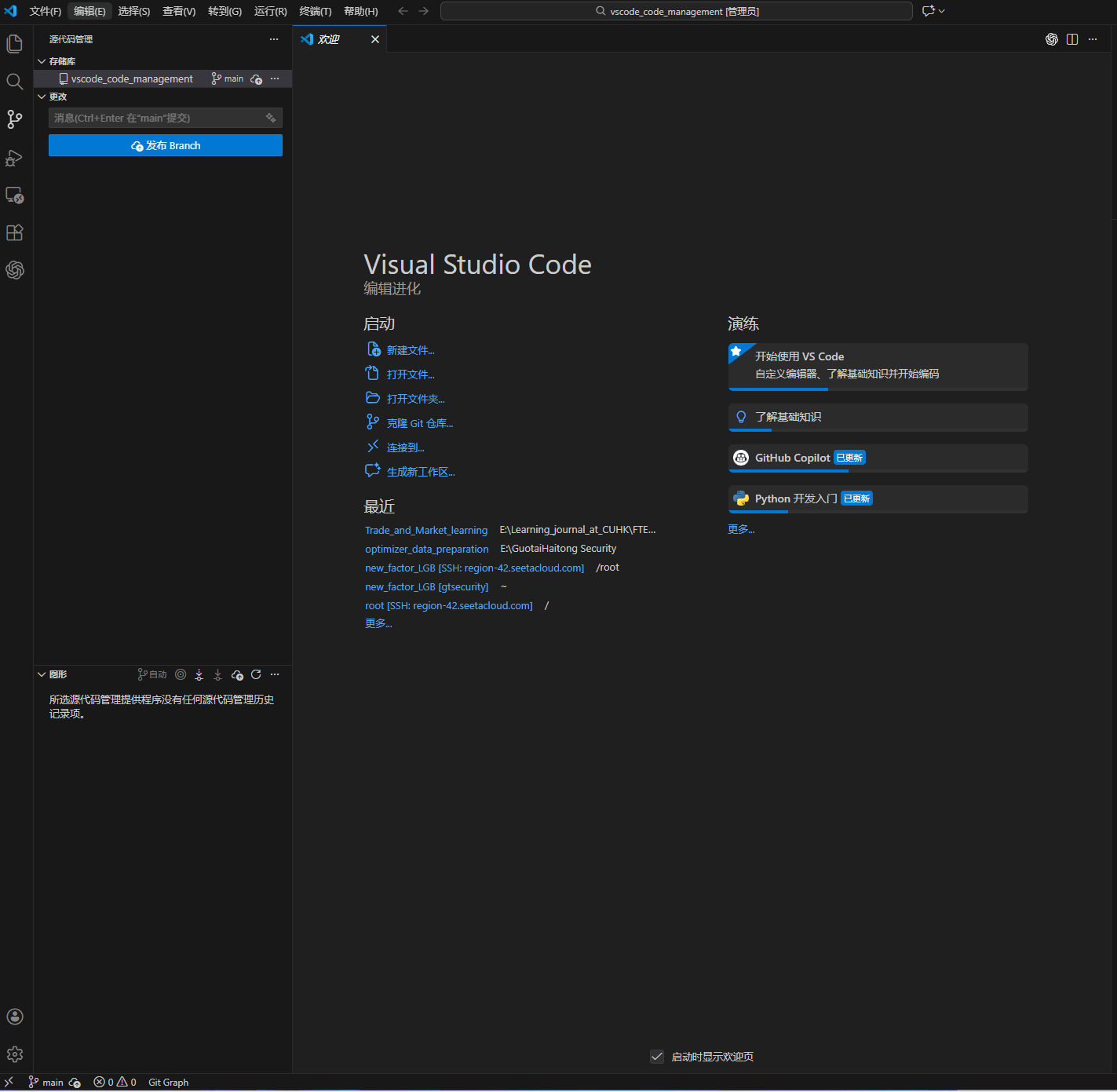The width and height of the screenshot is (1117, 1092).
Task: Click the commit message input field
Action: (166, 118)
